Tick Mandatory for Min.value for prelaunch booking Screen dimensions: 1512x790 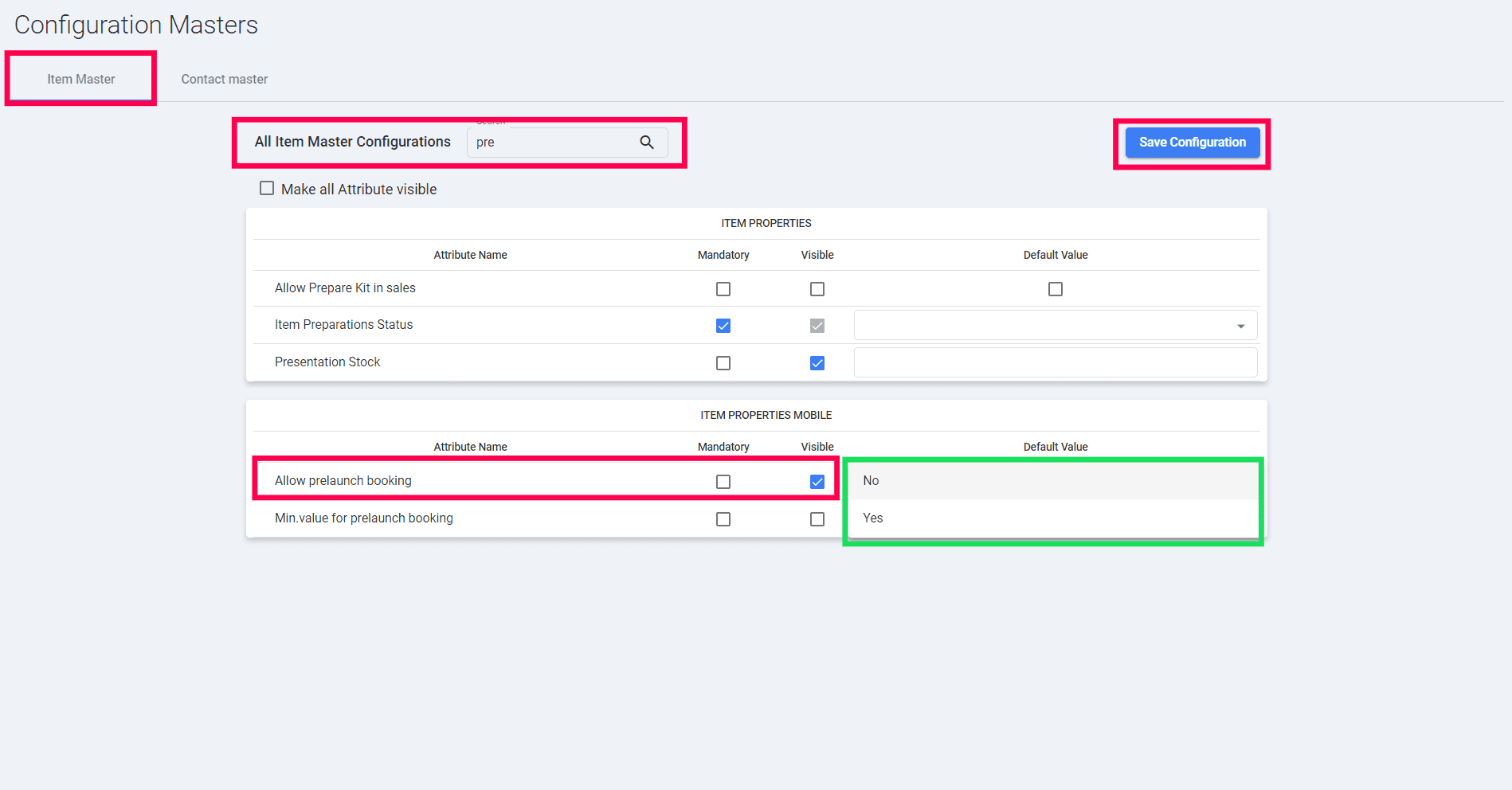click(723, 519)
